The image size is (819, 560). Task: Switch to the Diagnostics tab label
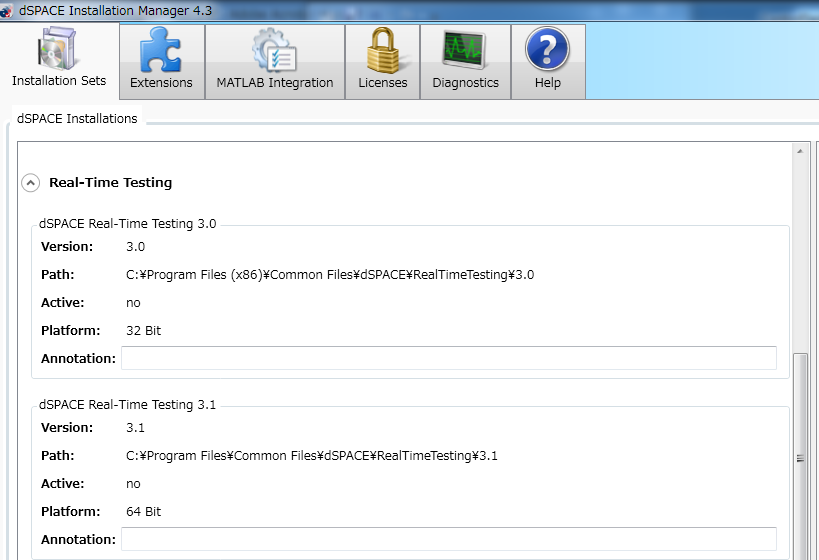coord(465,83)
